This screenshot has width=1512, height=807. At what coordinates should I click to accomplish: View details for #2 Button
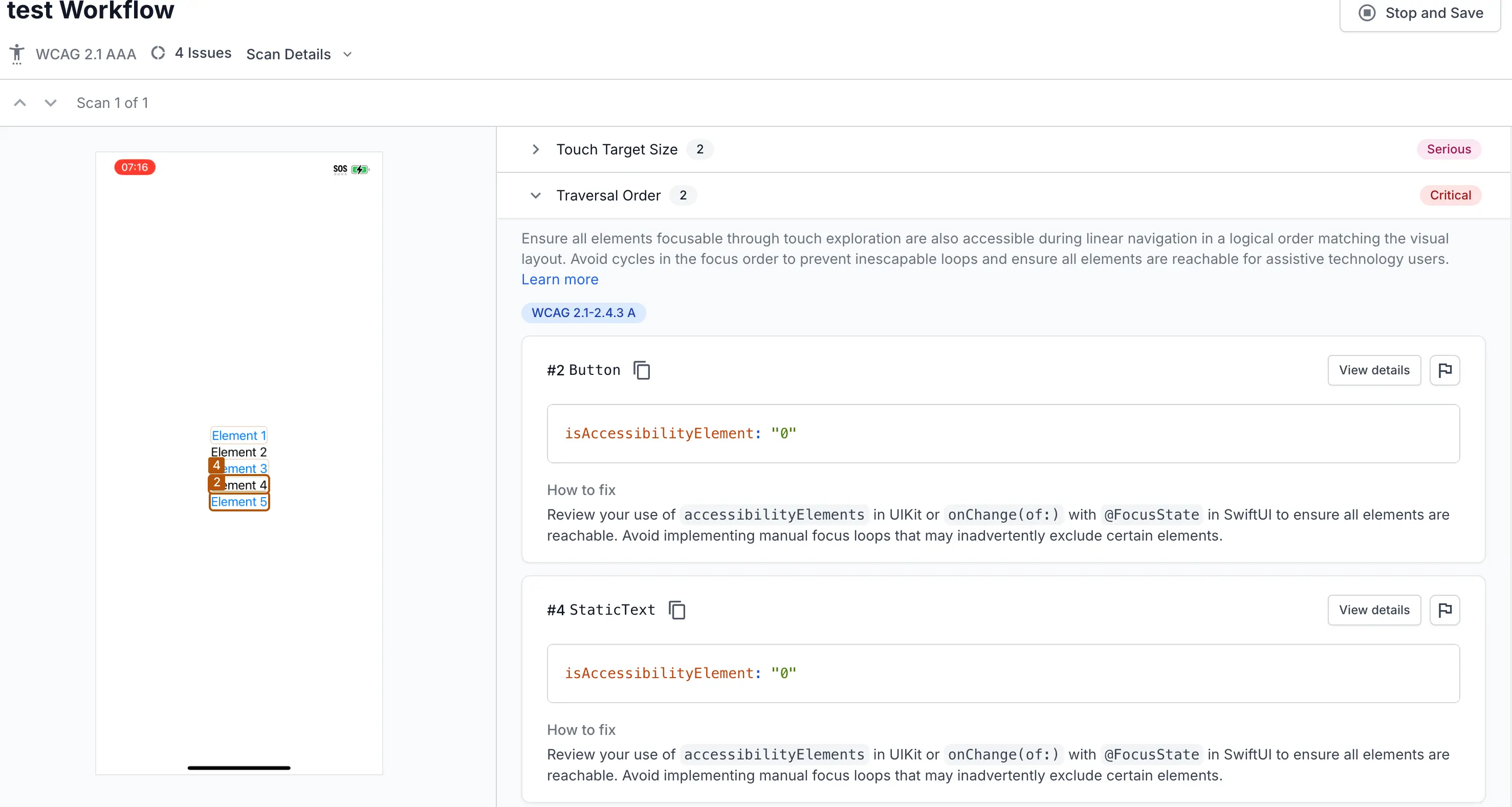click(1373, 370)
